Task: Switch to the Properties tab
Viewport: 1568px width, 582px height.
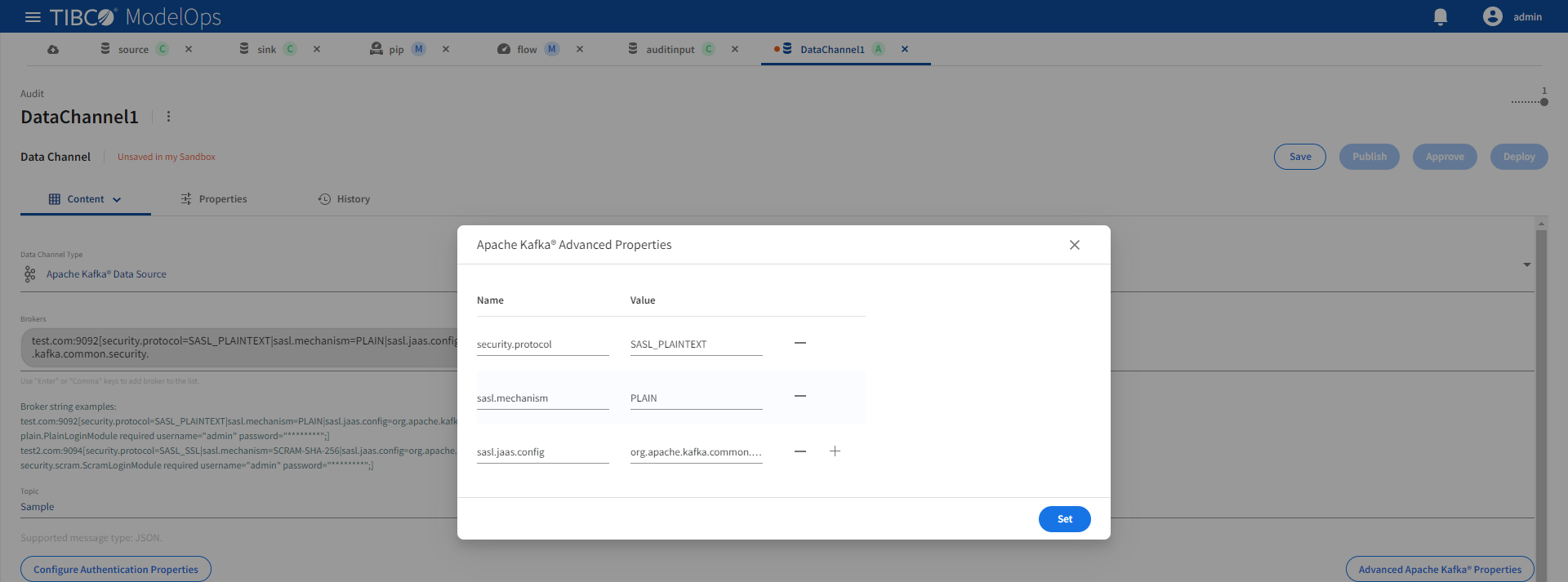Action: [214, 199]
